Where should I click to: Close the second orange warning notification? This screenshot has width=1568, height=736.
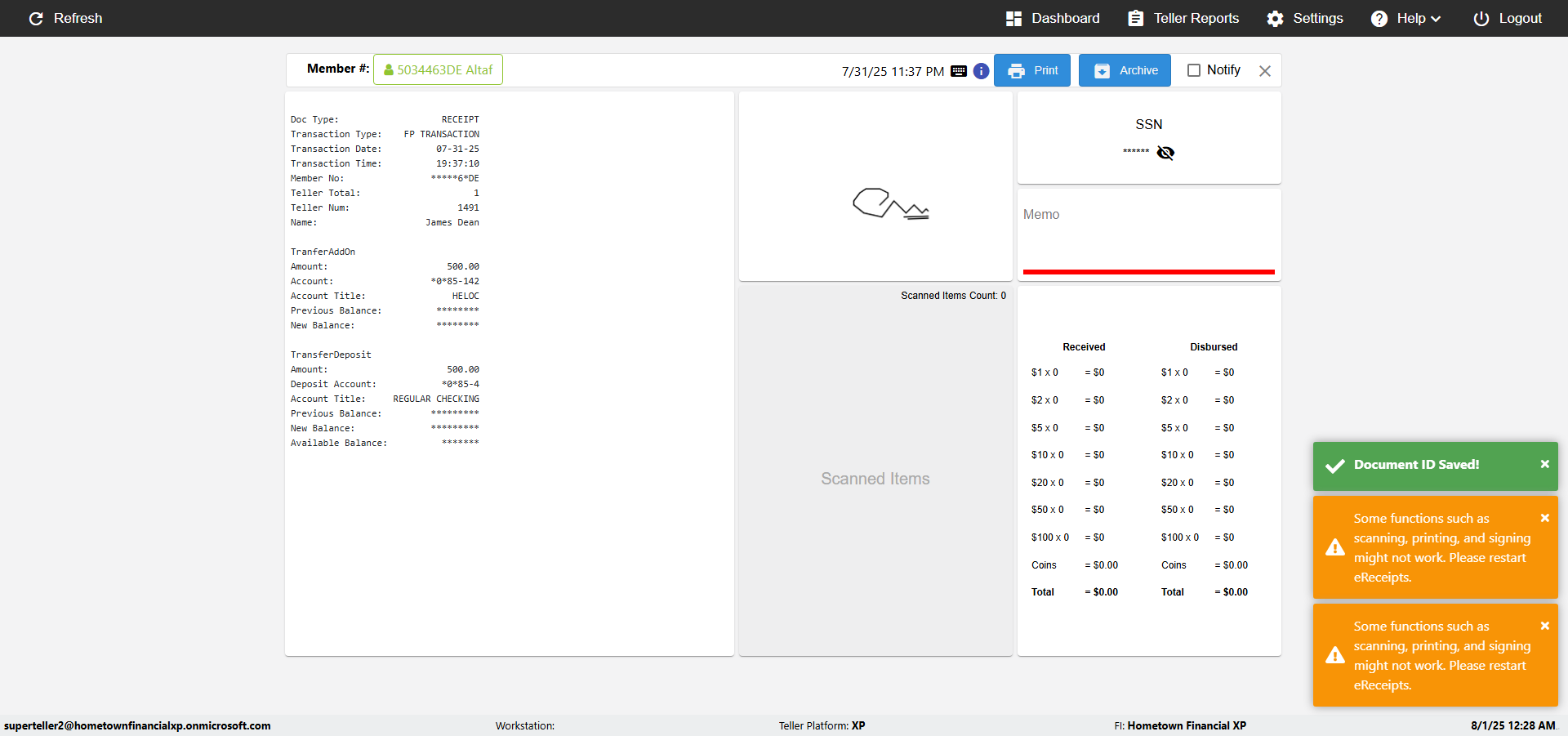(1544, 626)
